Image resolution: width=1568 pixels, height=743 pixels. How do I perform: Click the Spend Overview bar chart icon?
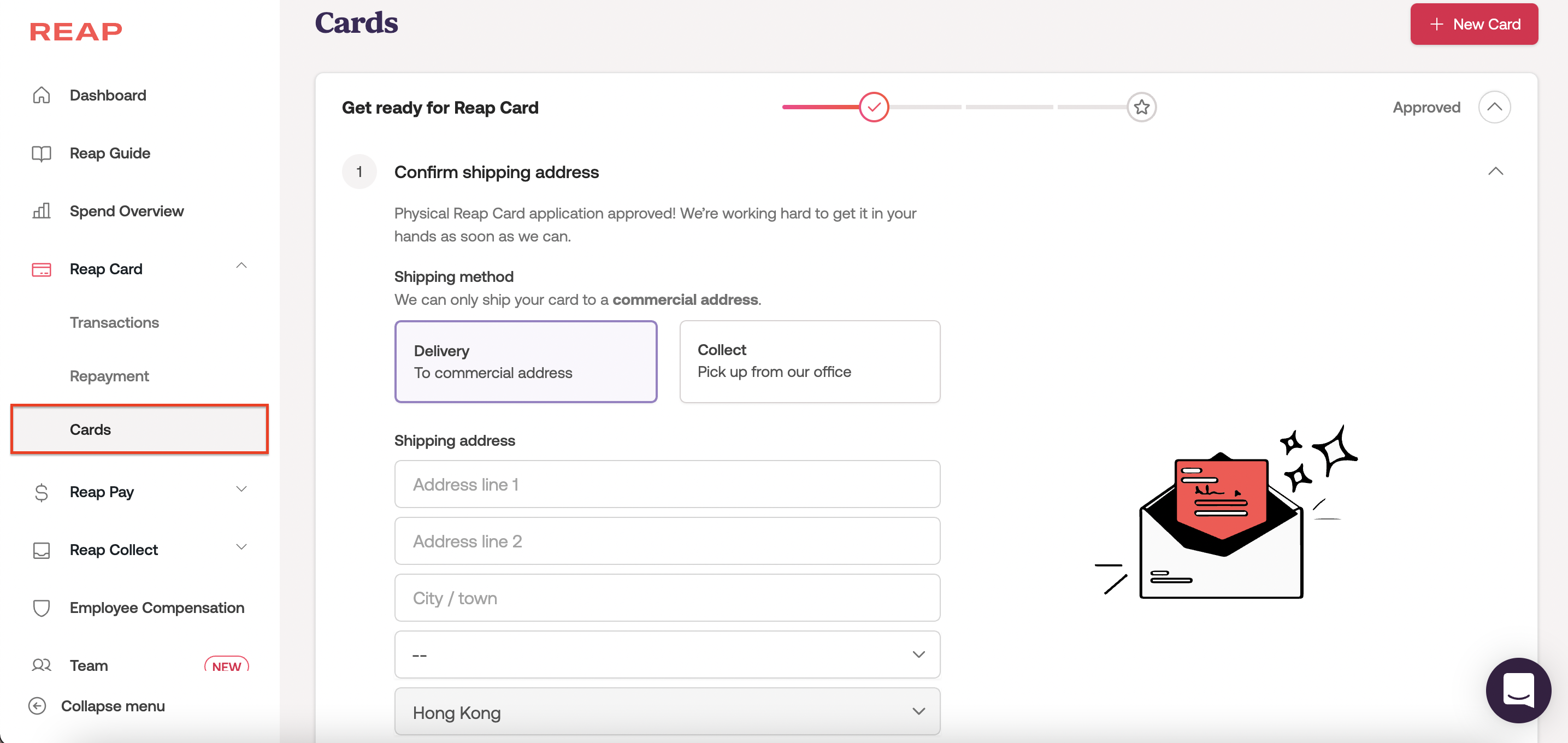(x=42, y=211)
